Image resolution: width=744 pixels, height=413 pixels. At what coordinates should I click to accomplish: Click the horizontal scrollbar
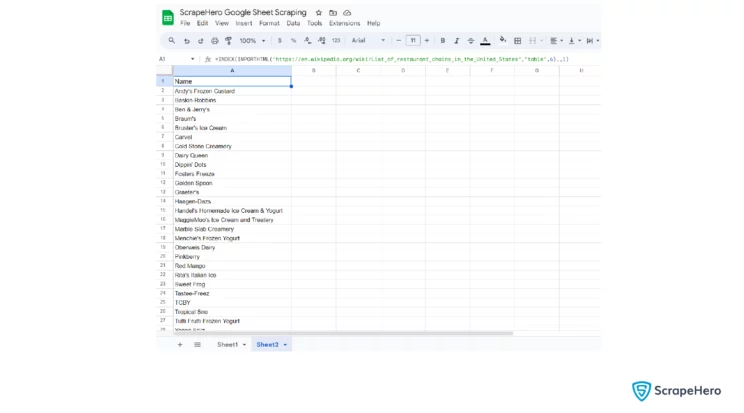click(344, 333)
